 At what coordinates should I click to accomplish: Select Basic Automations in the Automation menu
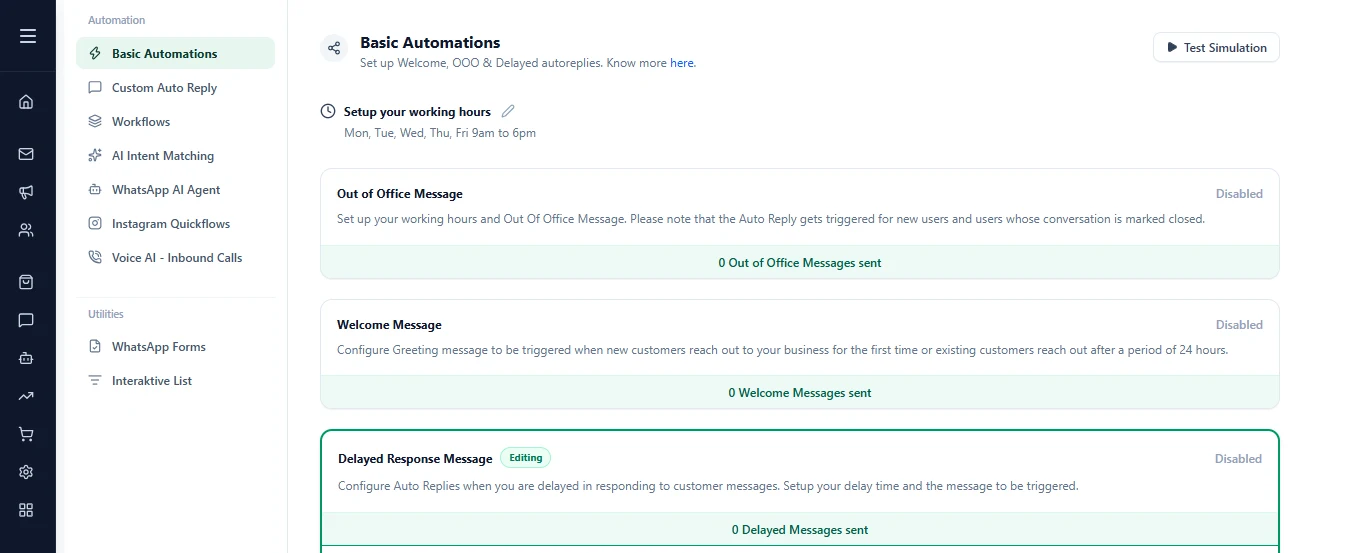pos(175,54)
